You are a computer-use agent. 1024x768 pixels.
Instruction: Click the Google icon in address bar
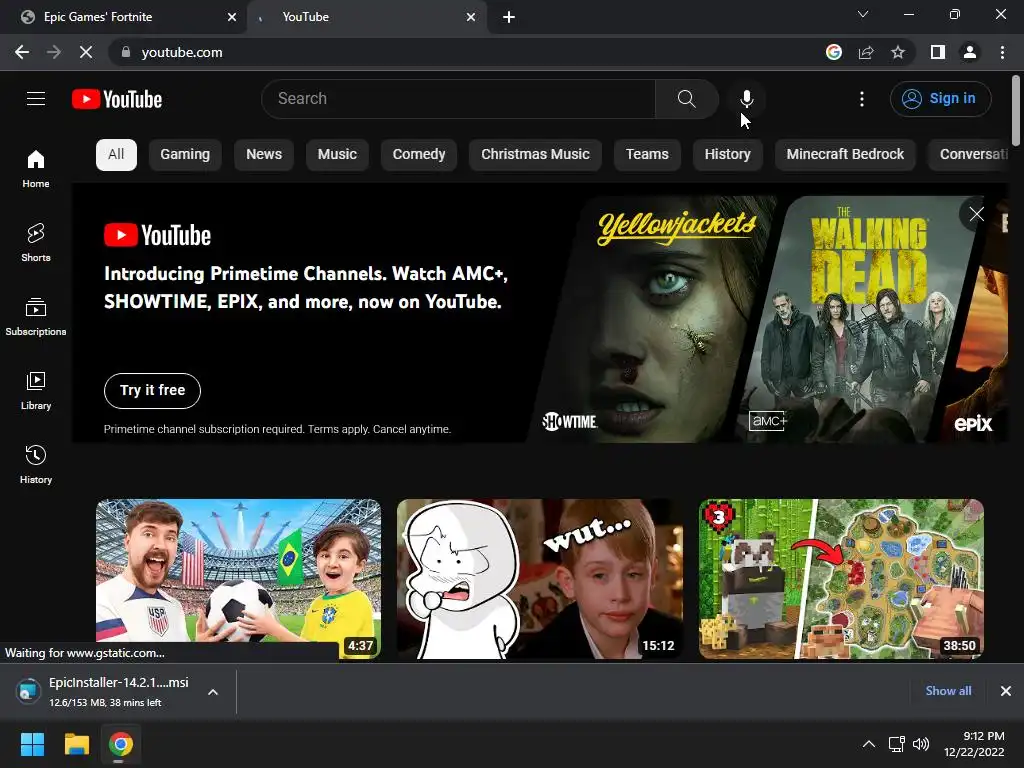[x=833, y=52]
